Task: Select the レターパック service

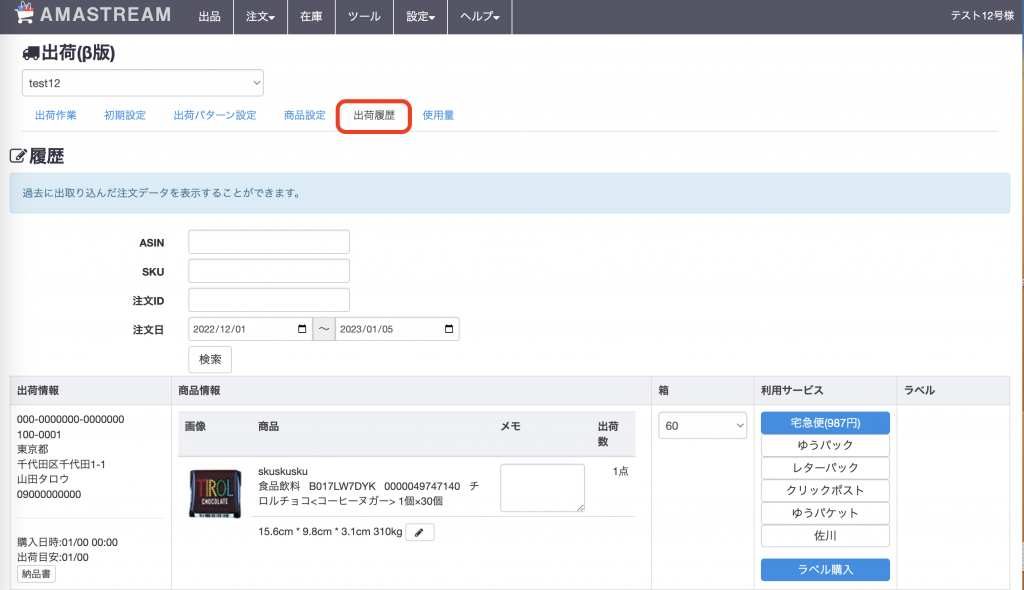Action: (x=825, y=468)
